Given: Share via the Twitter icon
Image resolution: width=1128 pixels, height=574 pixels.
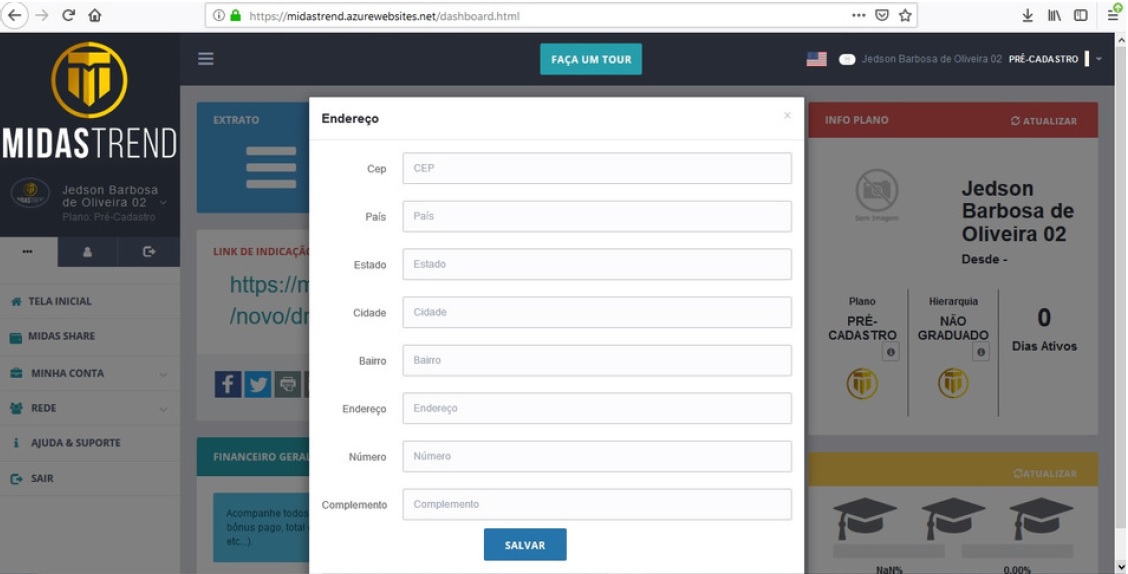Looking at the screenshot, I should pos(258,384).
